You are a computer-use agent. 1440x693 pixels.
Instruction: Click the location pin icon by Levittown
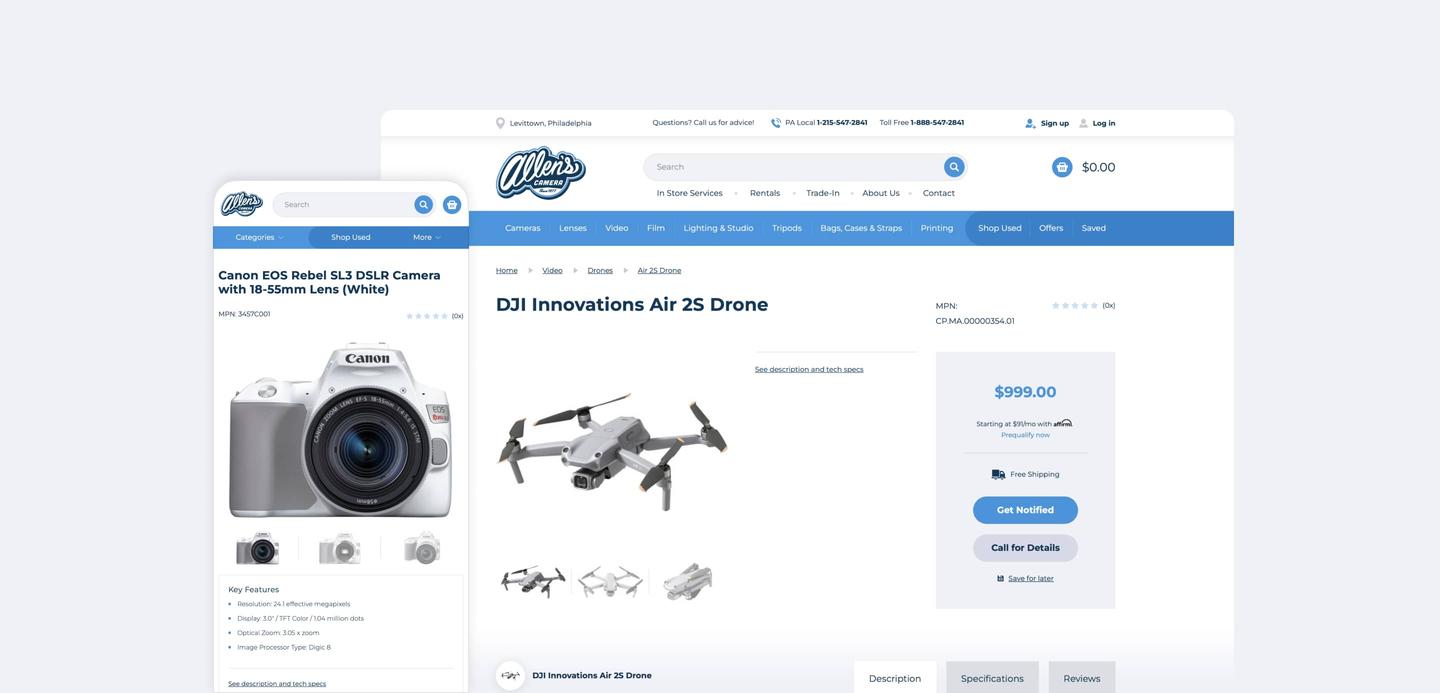coord(500,123)
